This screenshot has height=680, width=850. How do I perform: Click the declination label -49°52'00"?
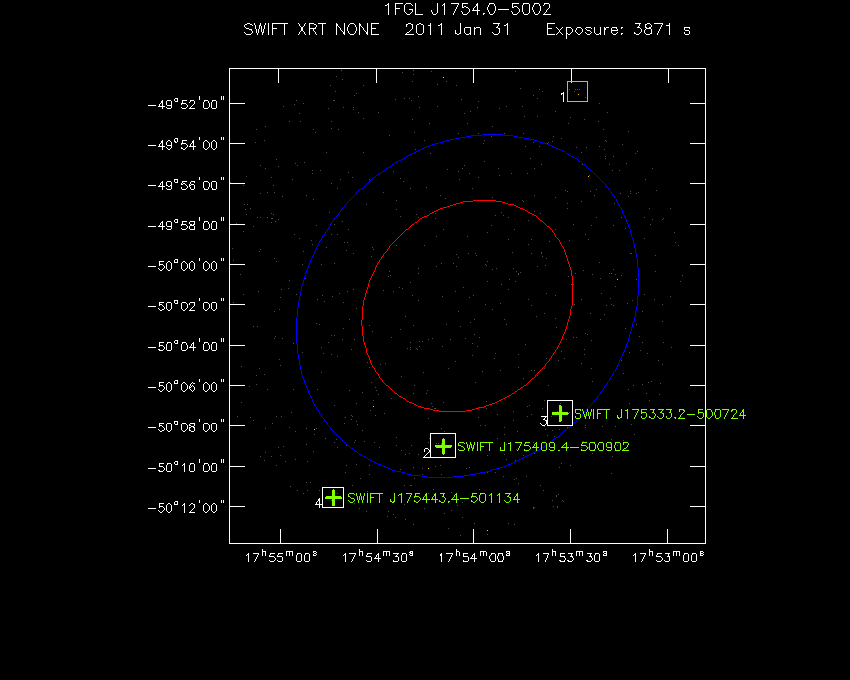coord(186,104)
